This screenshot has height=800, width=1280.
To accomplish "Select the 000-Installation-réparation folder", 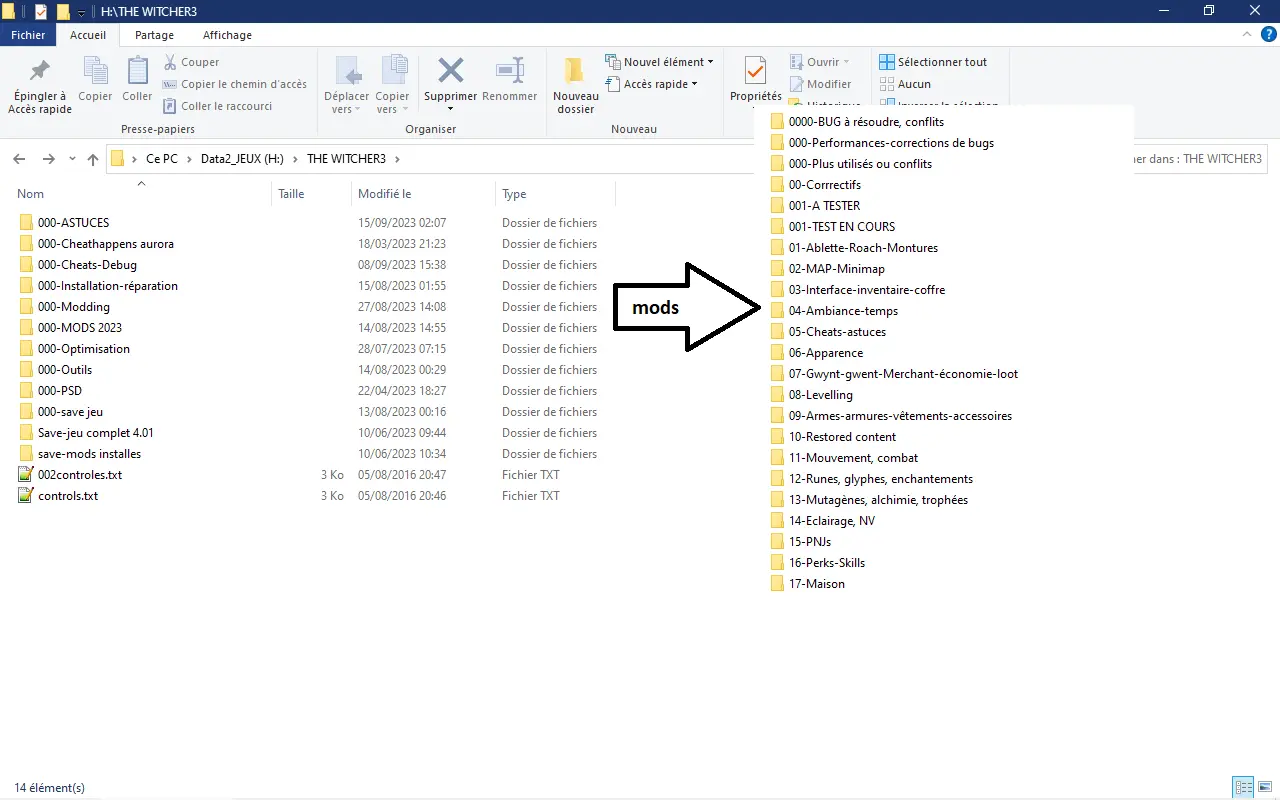I will 107,286.
